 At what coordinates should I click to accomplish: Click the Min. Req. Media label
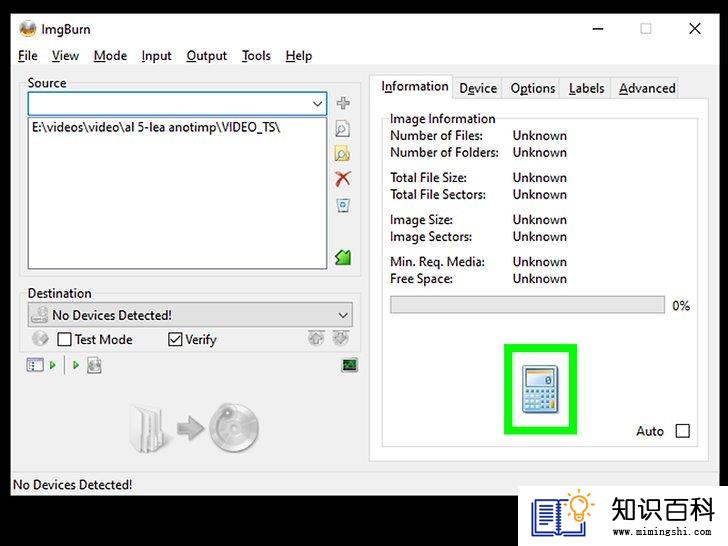point(437,262)
